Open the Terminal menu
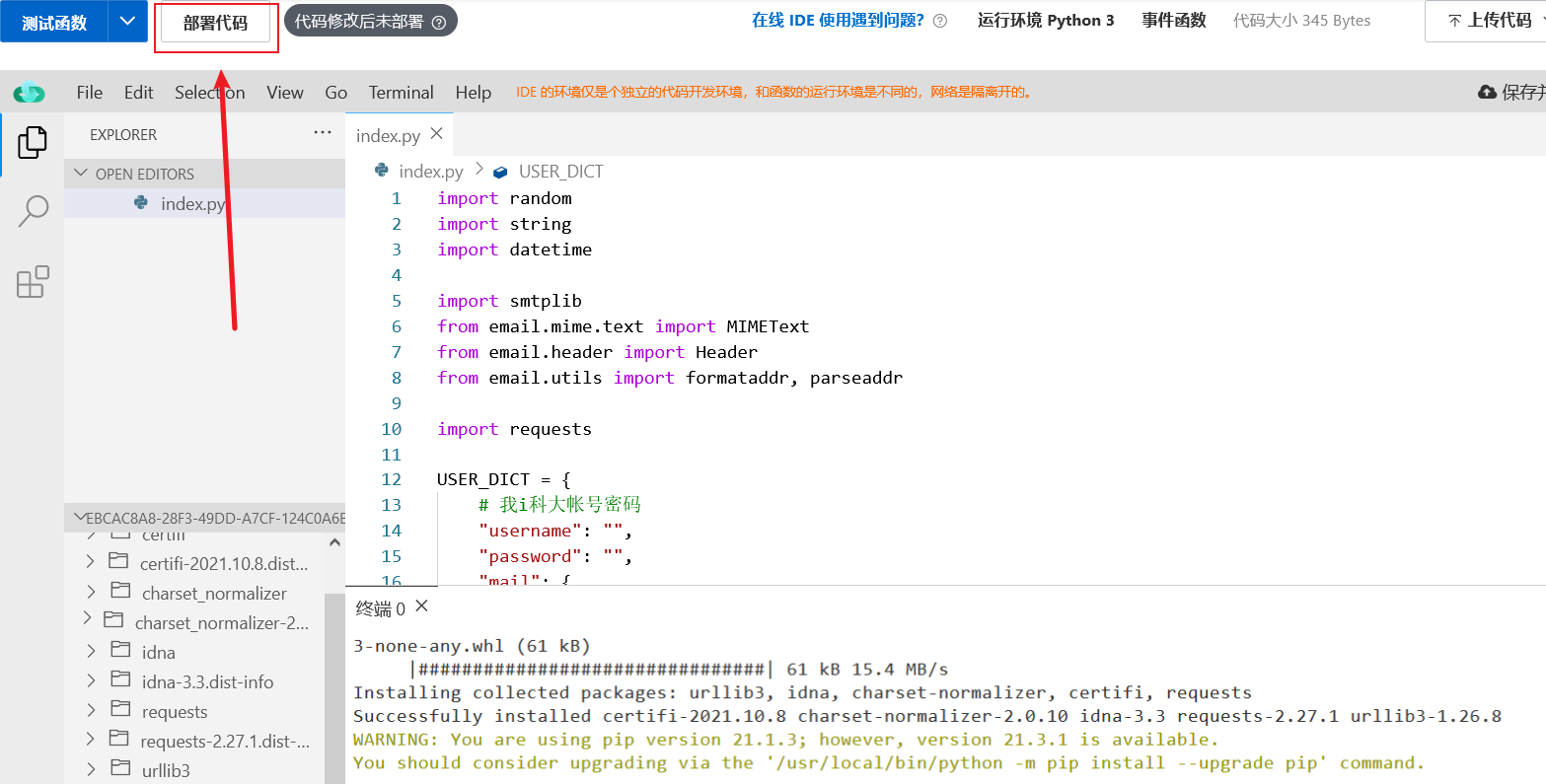Viewport: 1546px width, 784px height. click(x=402, y=93)
